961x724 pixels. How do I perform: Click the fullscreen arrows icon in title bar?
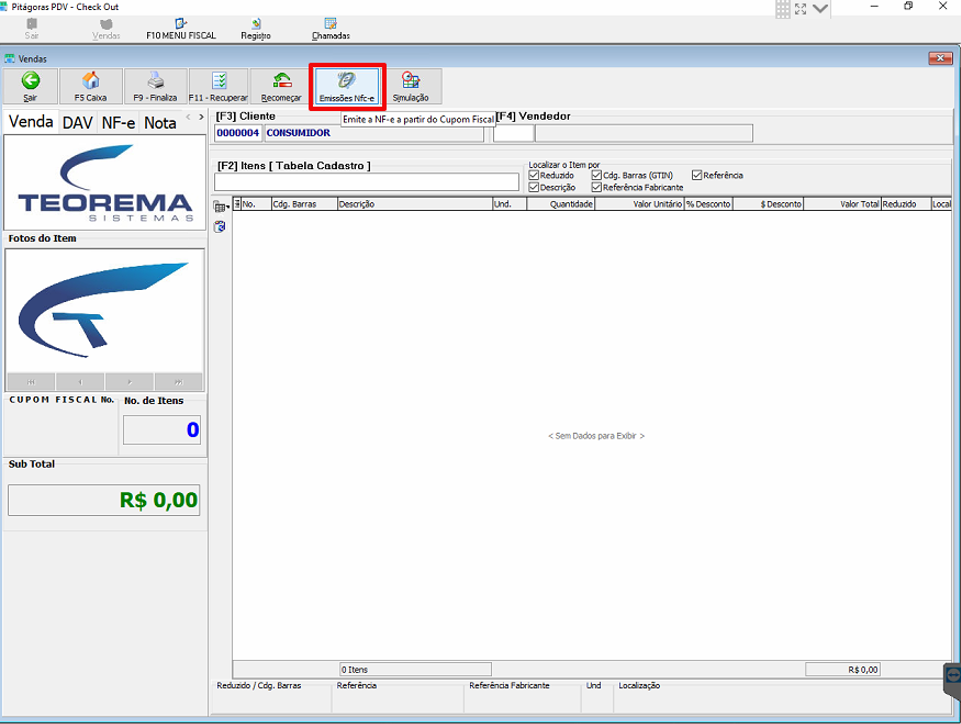click(x=800, y=9)
